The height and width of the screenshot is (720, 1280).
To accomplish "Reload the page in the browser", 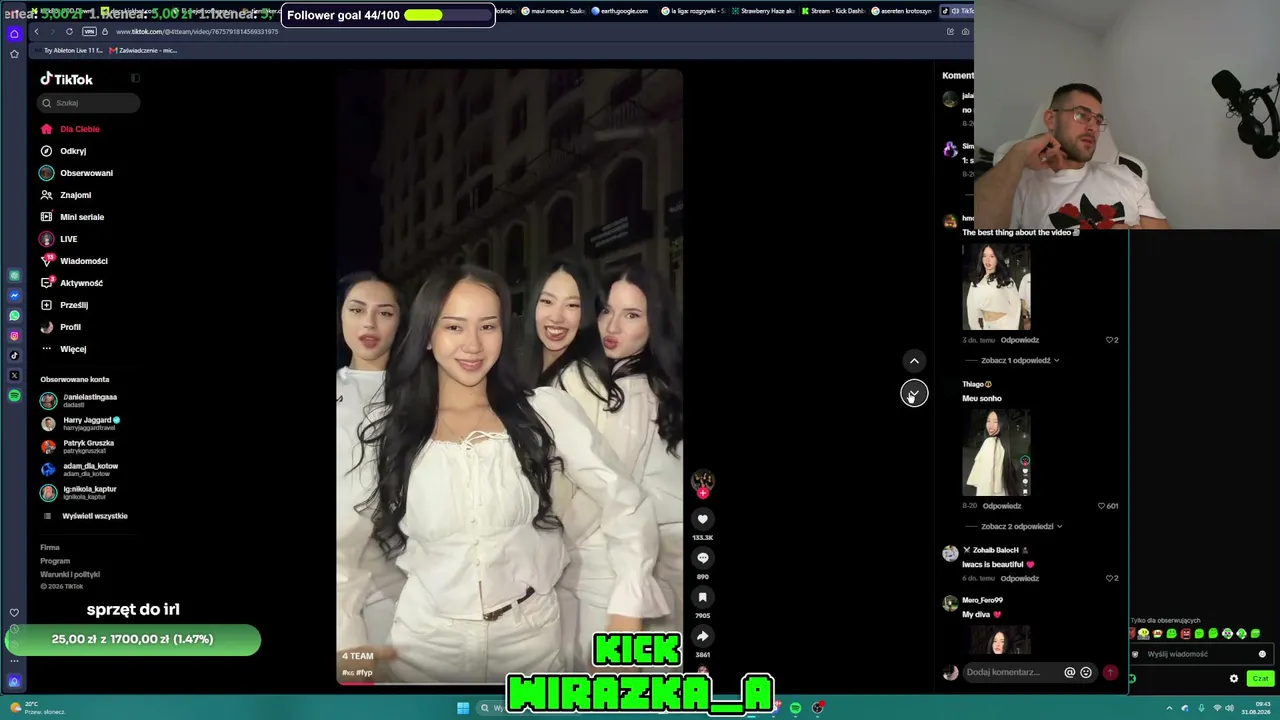I will point(69,31).
